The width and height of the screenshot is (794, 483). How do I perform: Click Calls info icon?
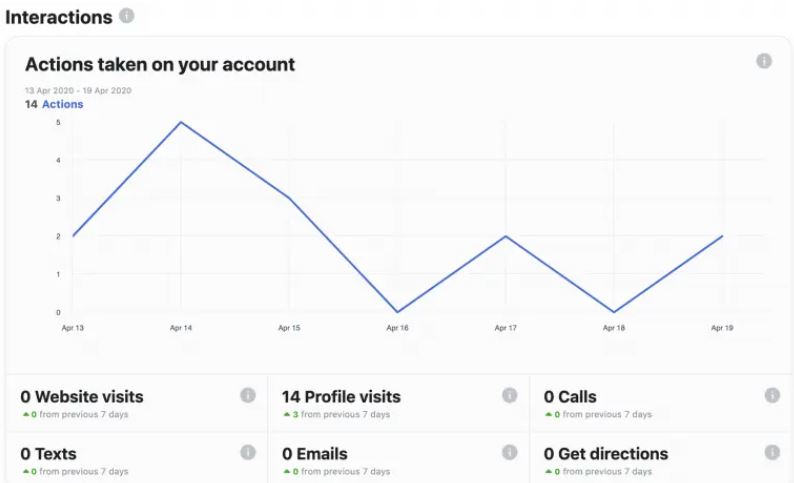pos(772,395)
